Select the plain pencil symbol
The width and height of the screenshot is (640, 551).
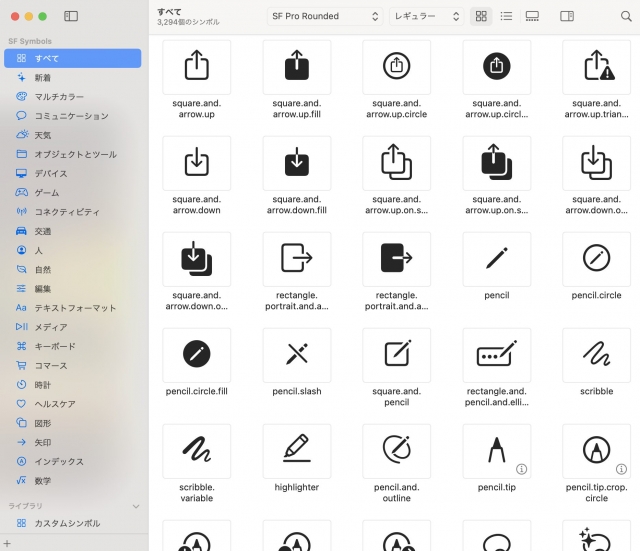496,259
